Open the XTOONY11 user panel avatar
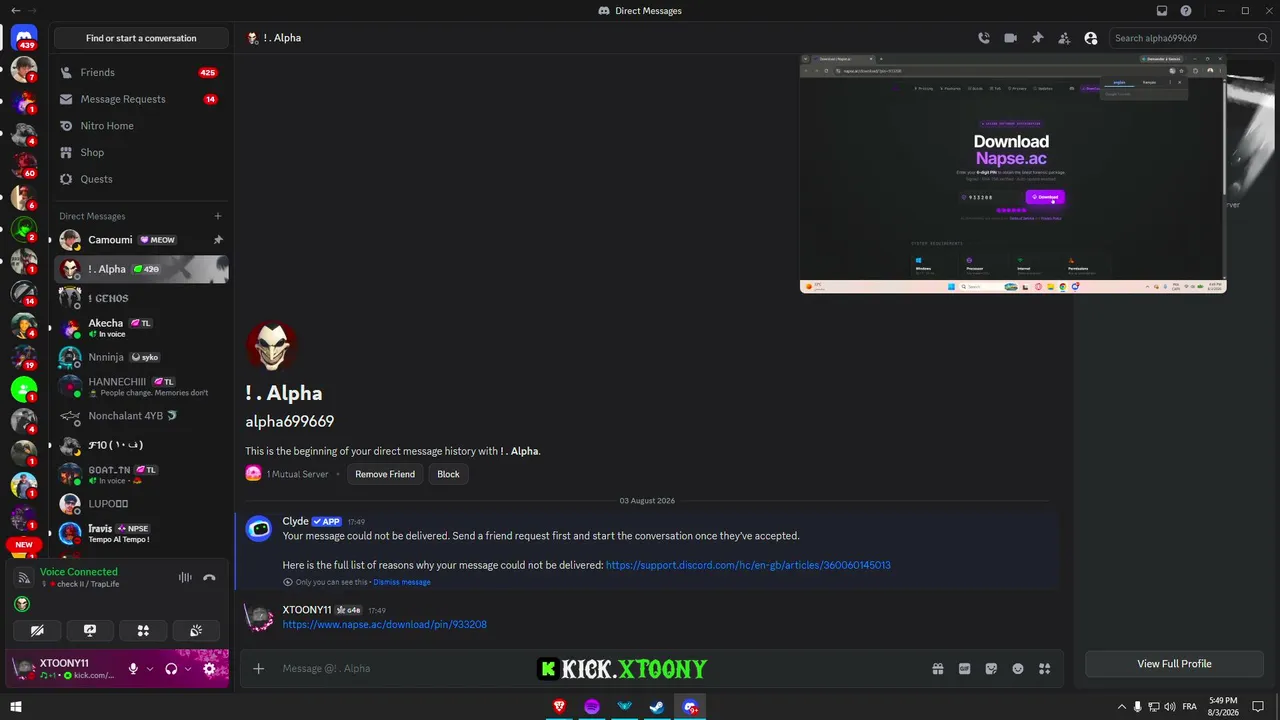This screenshot has height=720, width=1280. pyautogui.click(x=24, y=669)
